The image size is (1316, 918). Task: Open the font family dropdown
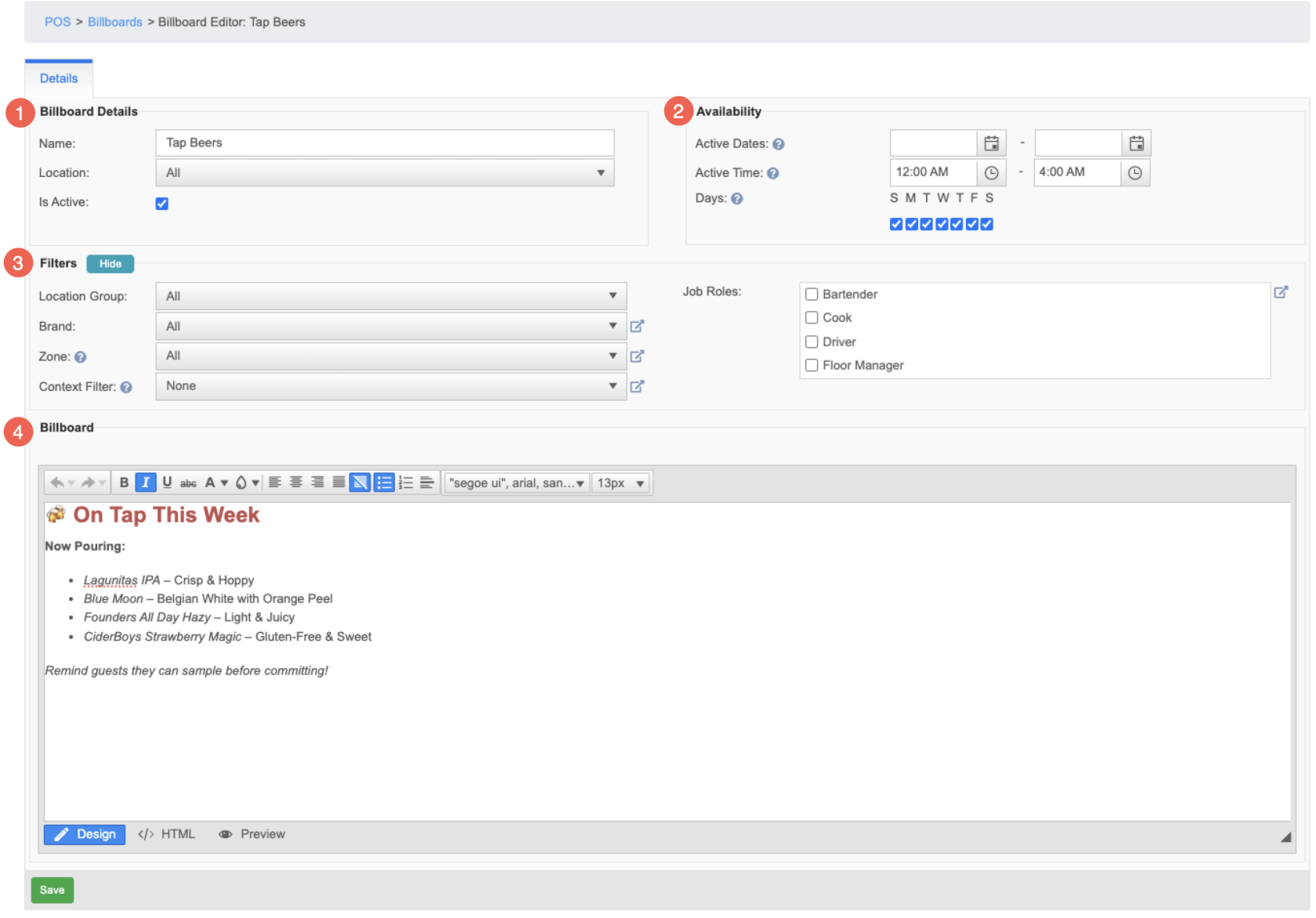click(516, 483)
